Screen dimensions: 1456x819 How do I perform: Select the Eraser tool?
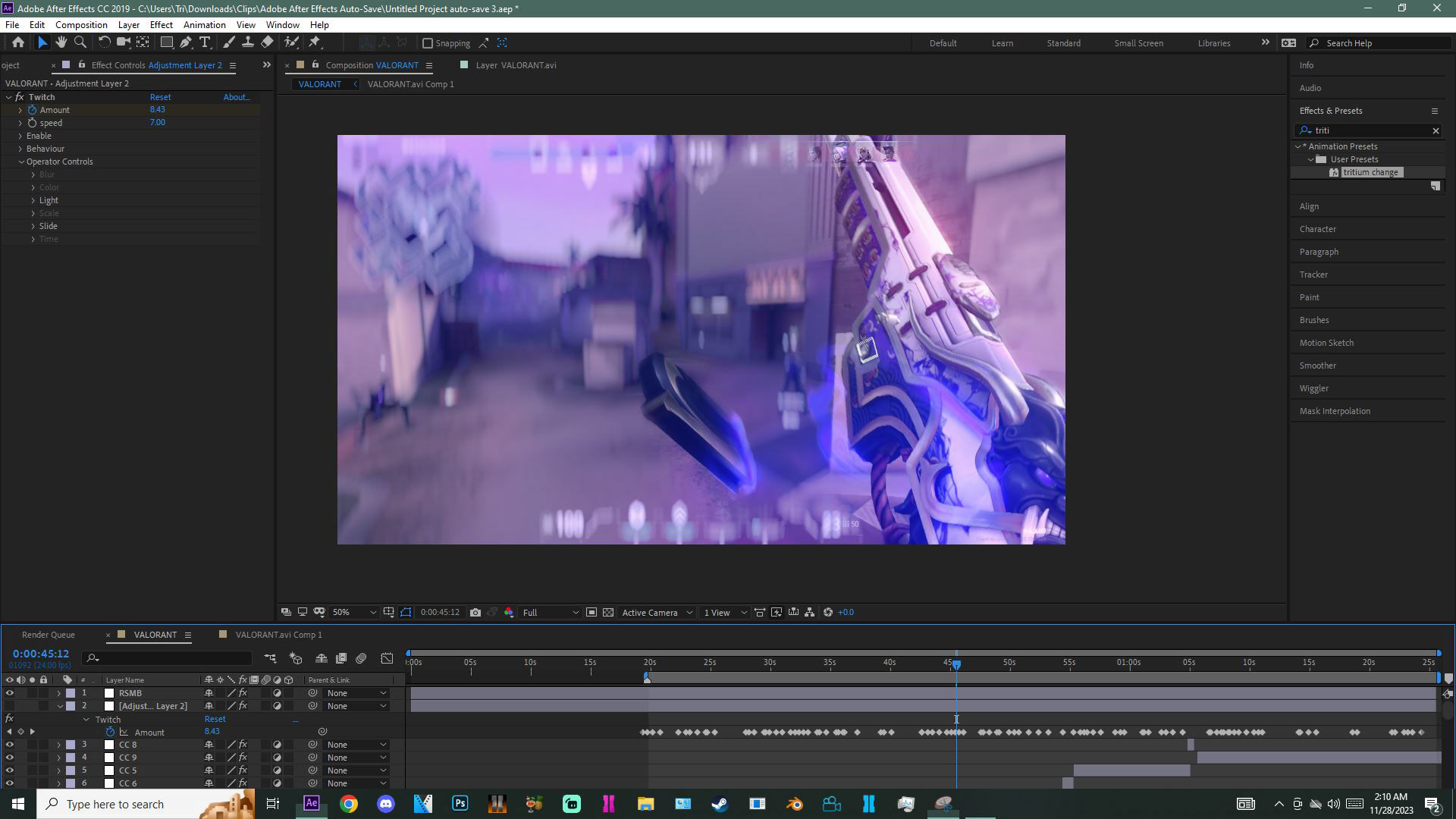point(267,42)
